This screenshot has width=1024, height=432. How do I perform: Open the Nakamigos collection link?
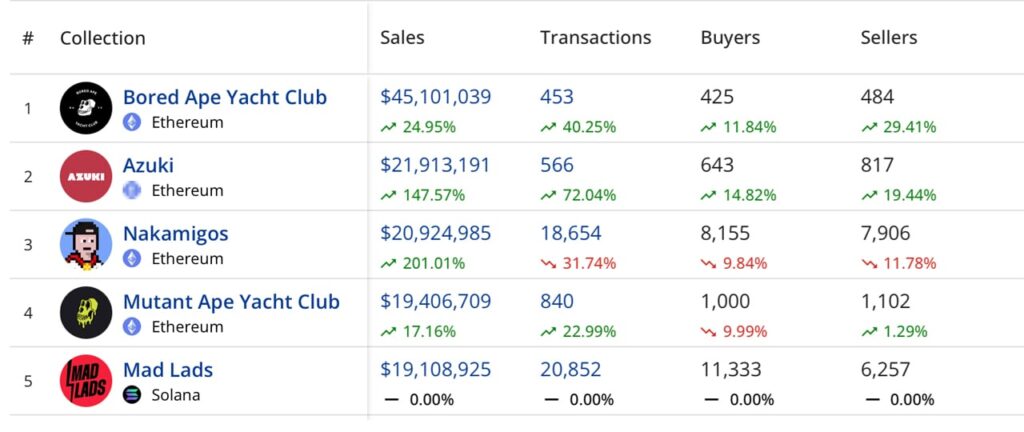pos(175,234)
